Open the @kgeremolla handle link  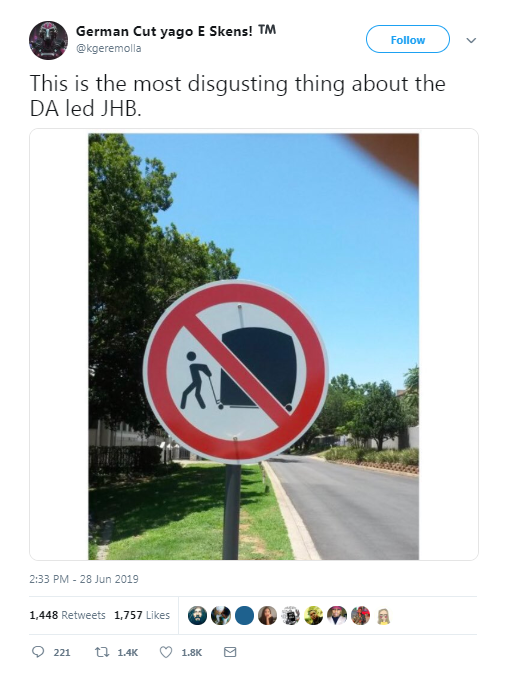click(x=108, y=48)
